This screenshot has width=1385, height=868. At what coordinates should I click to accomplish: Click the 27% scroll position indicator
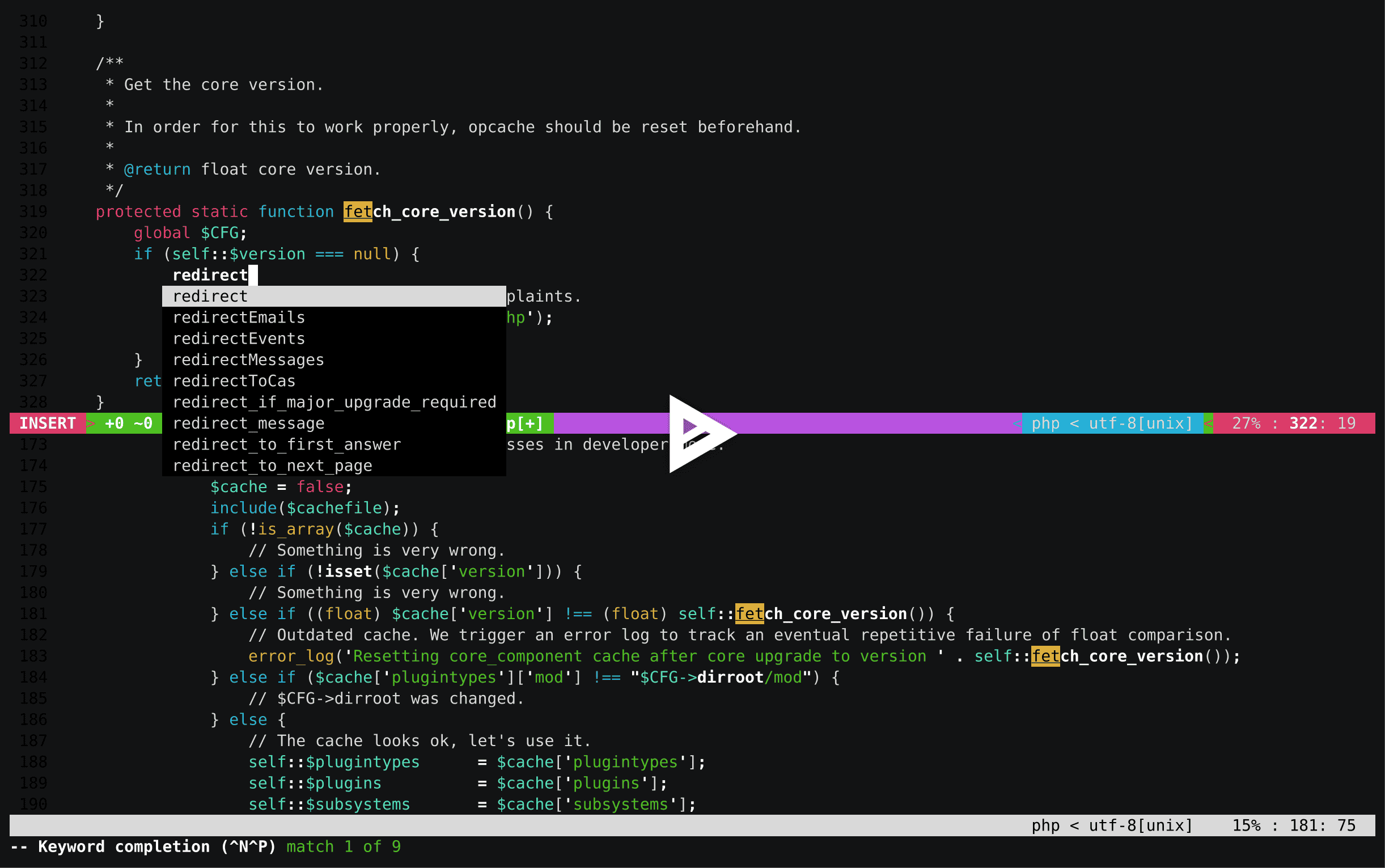click(1253, 423)
